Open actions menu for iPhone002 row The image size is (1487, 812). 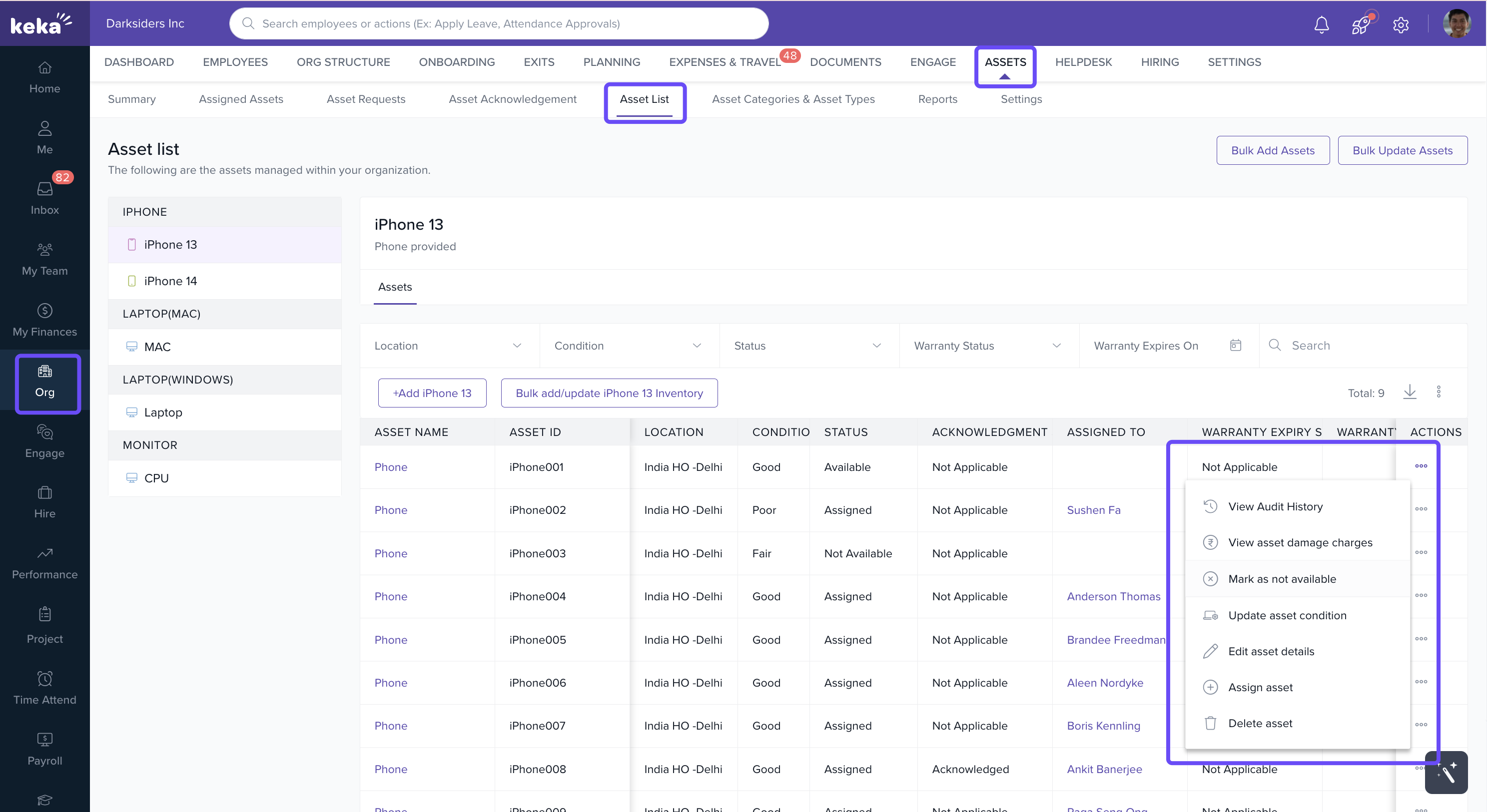tap(1421, 509)
